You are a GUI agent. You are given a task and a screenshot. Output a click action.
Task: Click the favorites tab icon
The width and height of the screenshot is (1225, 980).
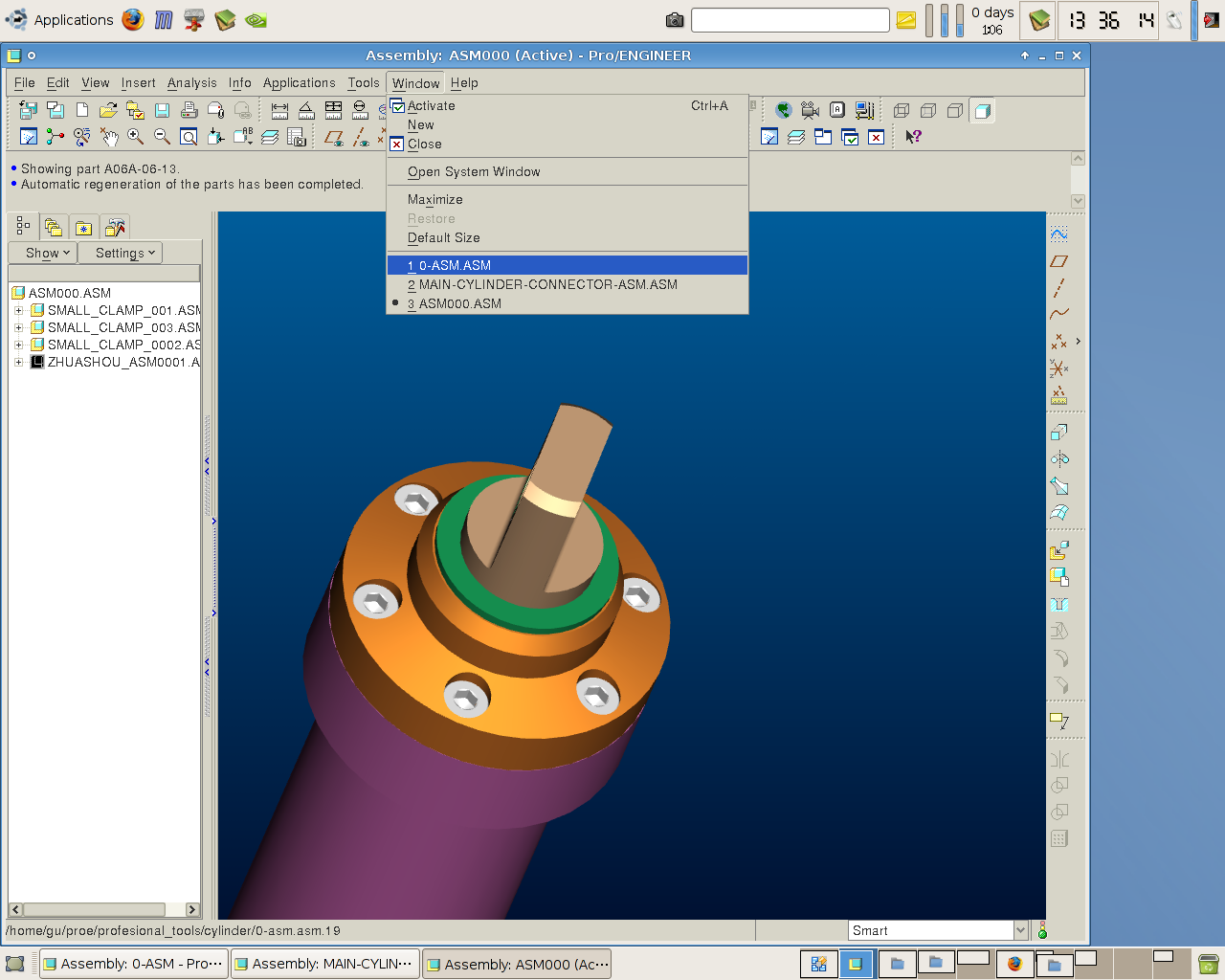(x=84, y=227)
